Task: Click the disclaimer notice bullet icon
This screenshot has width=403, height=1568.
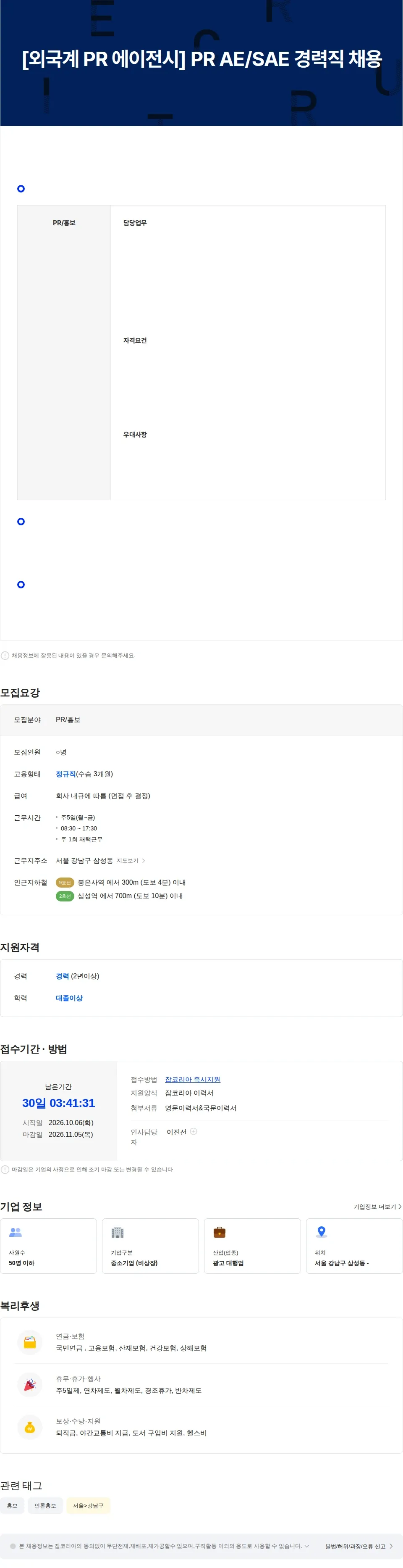Action: pos(13,1546)
